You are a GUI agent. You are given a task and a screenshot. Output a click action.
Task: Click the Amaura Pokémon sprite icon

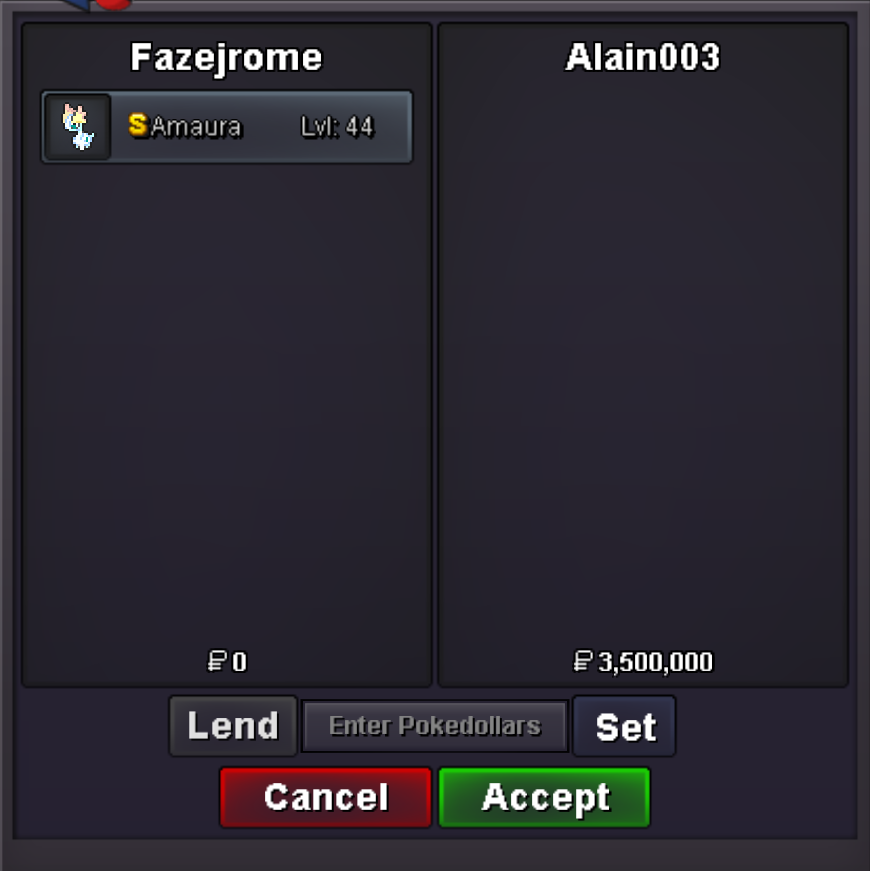click(x=78, y=127)
